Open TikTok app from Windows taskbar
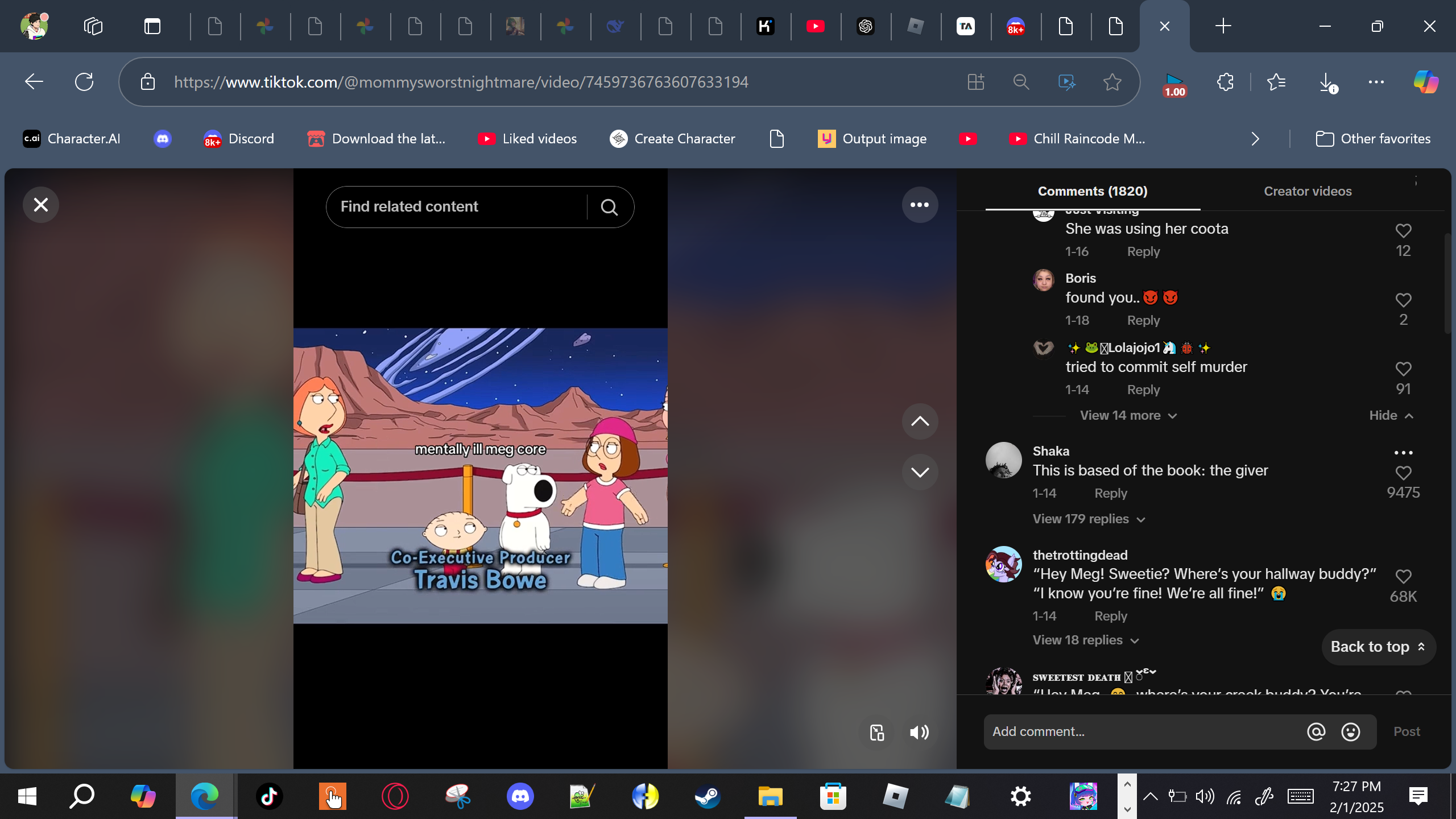 coord(269,796)
